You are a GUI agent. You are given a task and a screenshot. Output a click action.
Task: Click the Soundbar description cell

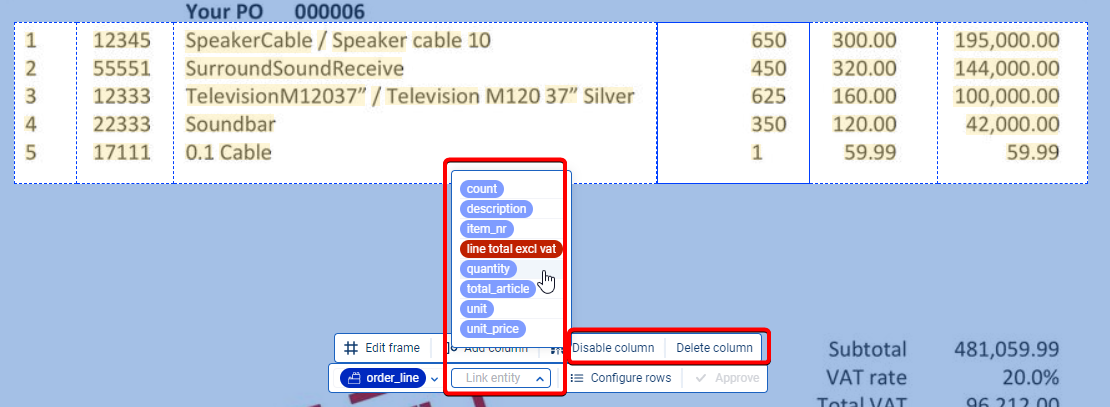tap(230, 125)
